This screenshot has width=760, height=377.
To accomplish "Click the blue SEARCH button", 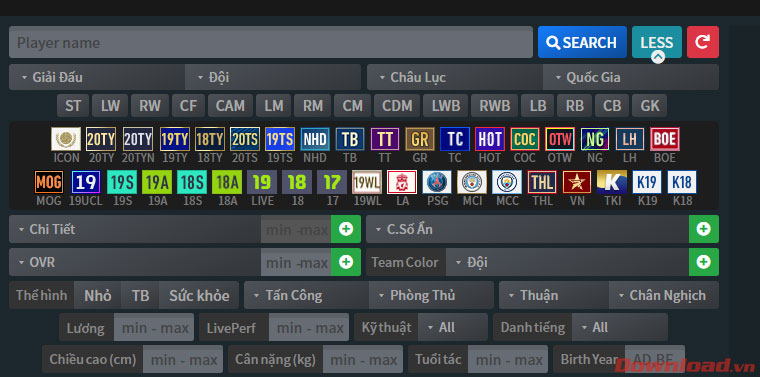I will tap(582, 42).
